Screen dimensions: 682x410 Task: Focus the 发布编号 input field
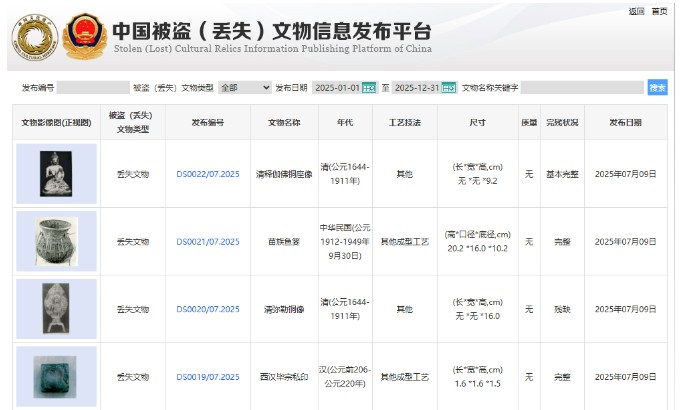(x=93, y=88)
